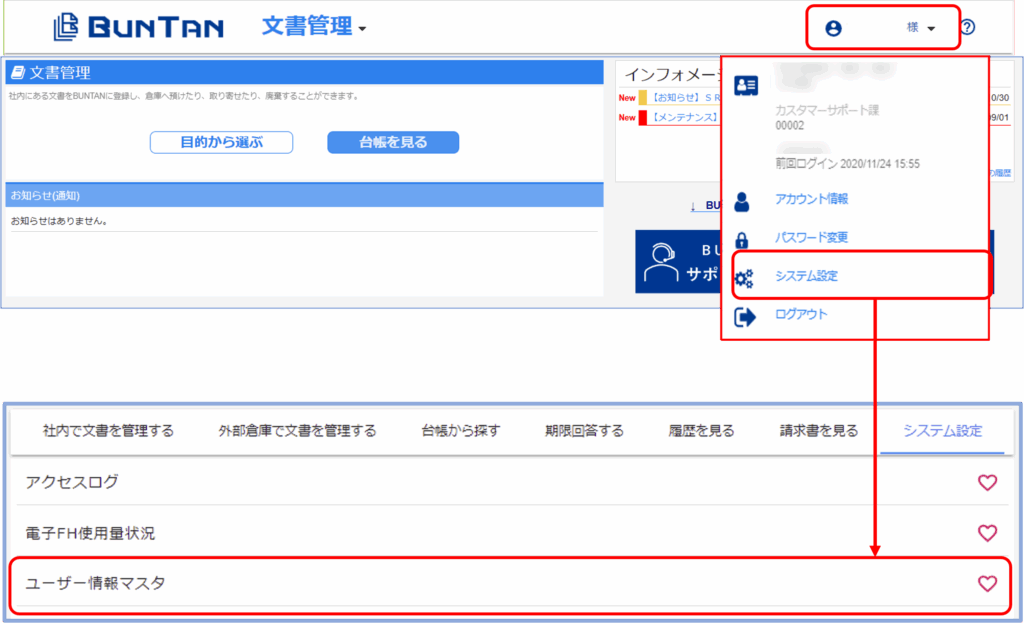Open the ユーザー情報マスタ list item

(x=95, y=583)
